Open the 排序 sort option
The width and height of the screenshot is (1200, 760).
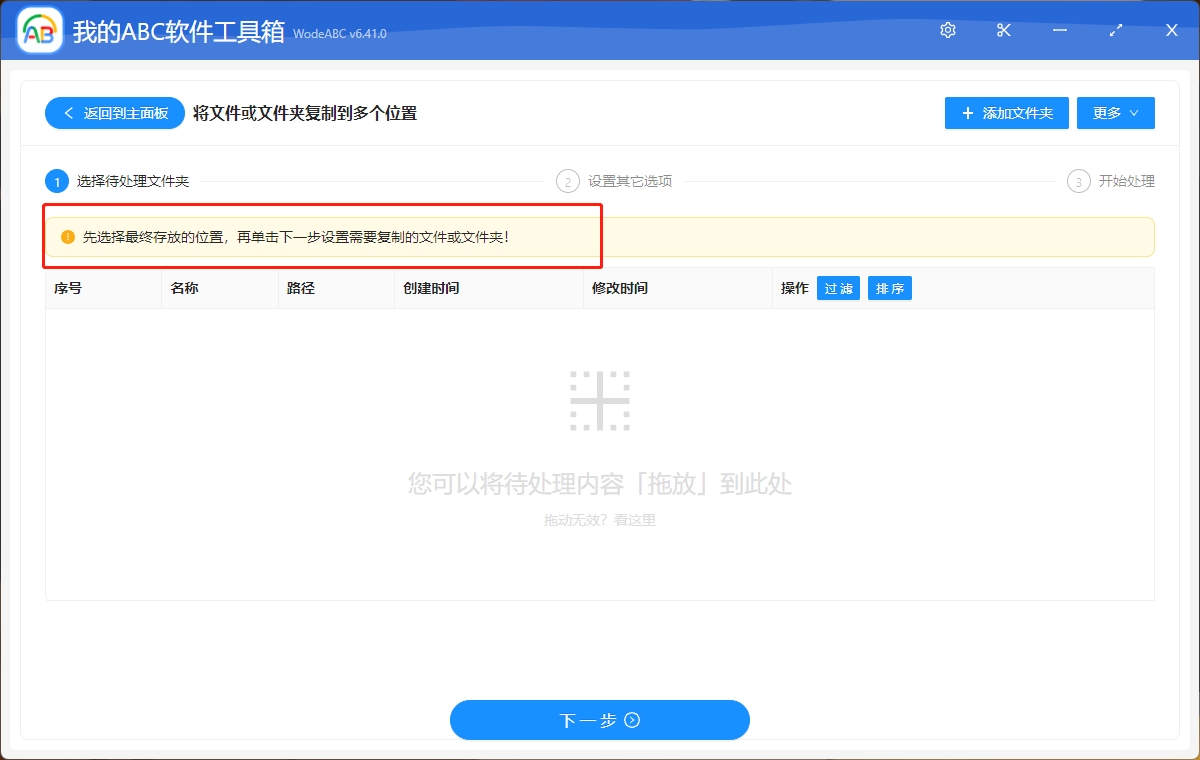tap(889, 288)
